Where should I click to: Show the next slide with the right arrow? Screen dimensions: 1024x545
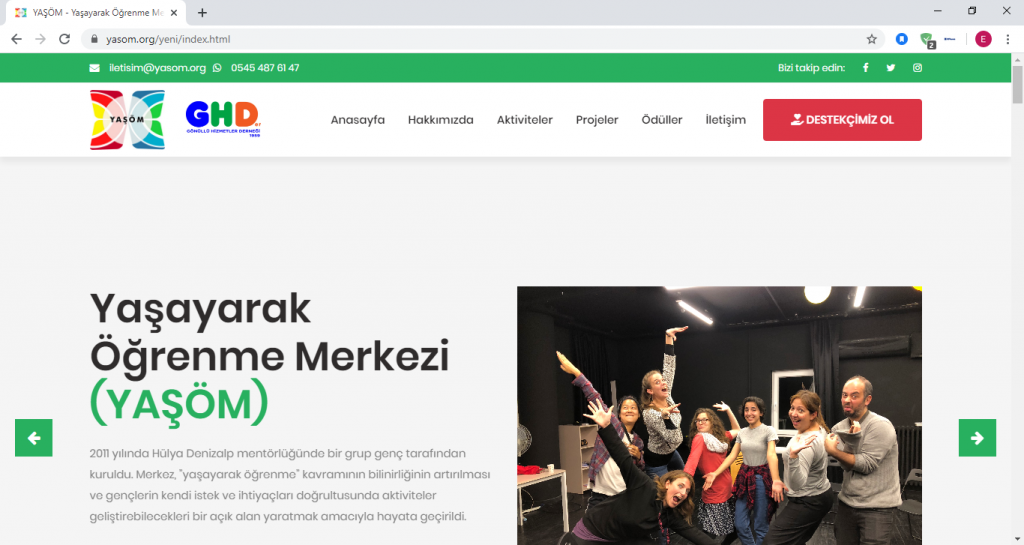pyautogui.click(x=977, y=438)
